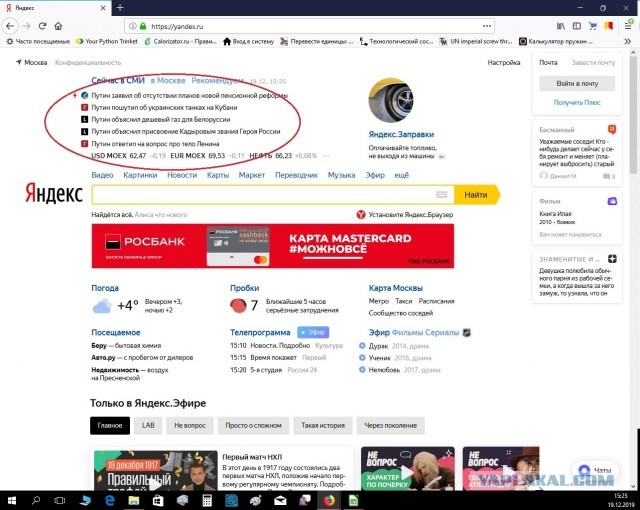This screenshot has height=510, width=640.
Task: Open the Чаты chat button
Action: click(596, 470)
